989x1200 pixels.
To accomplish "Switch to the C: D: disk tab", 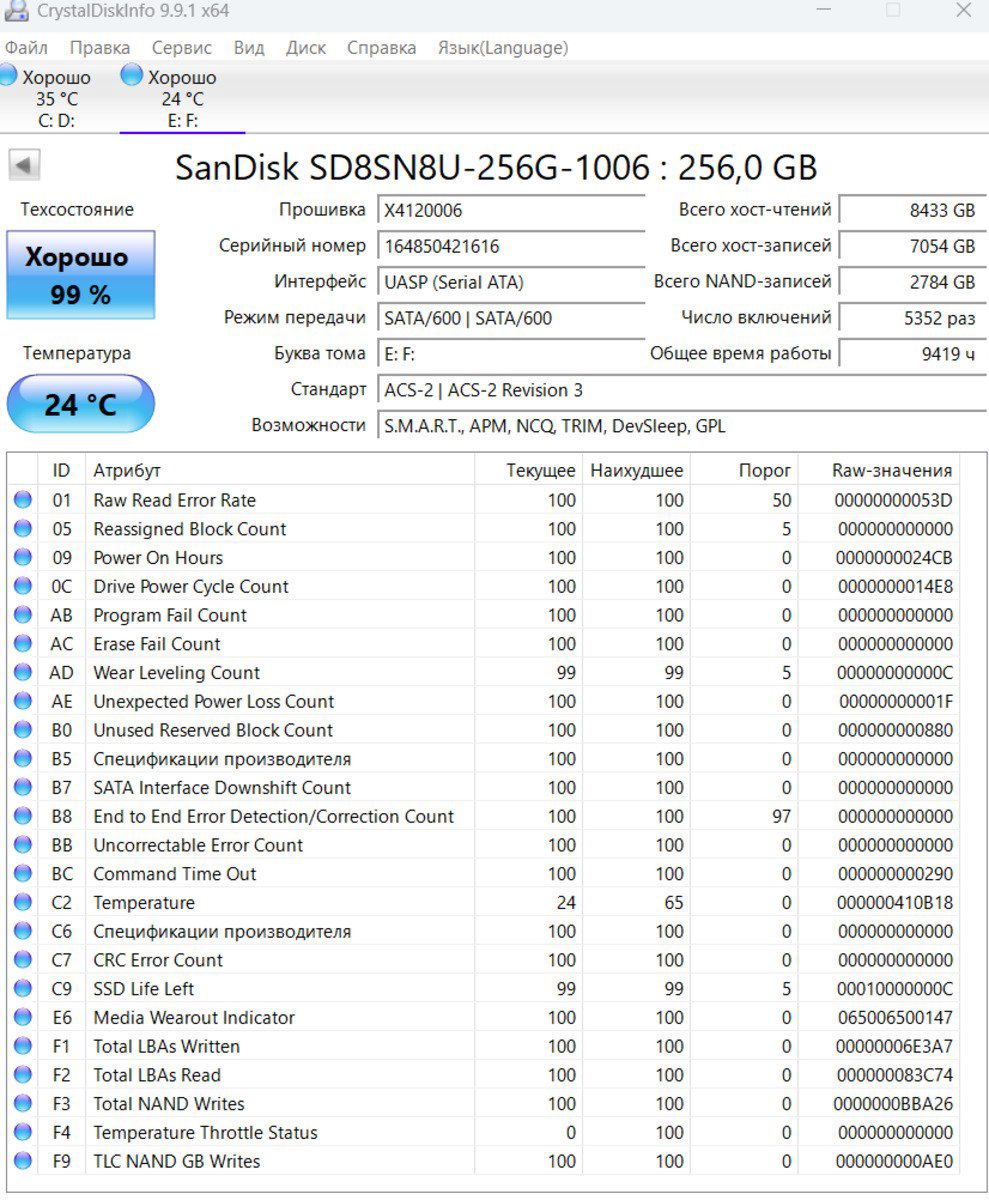I will tap(56, 98).
